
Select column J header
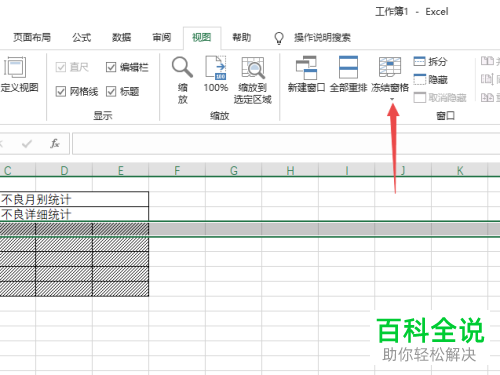coord(403,170)
